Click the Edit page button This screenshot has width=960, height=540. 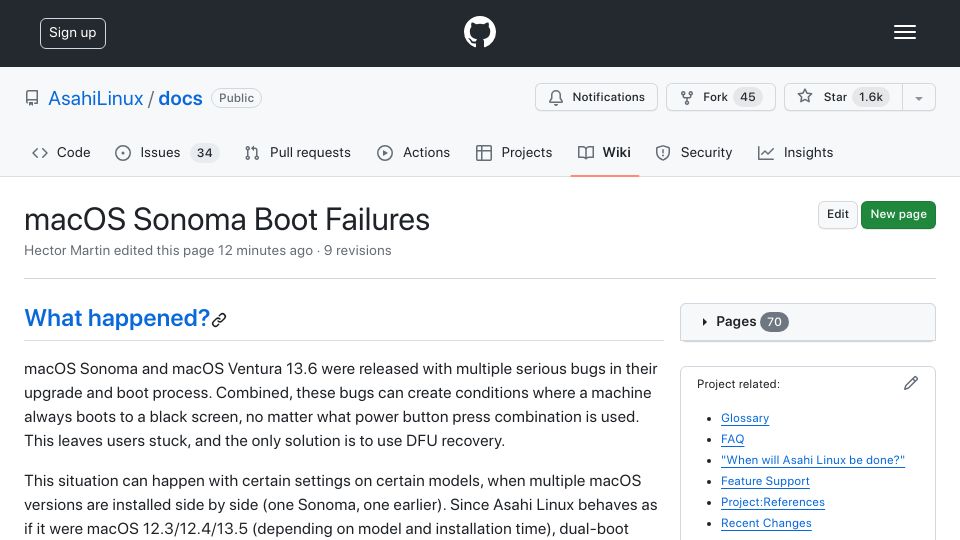point(838,214)
